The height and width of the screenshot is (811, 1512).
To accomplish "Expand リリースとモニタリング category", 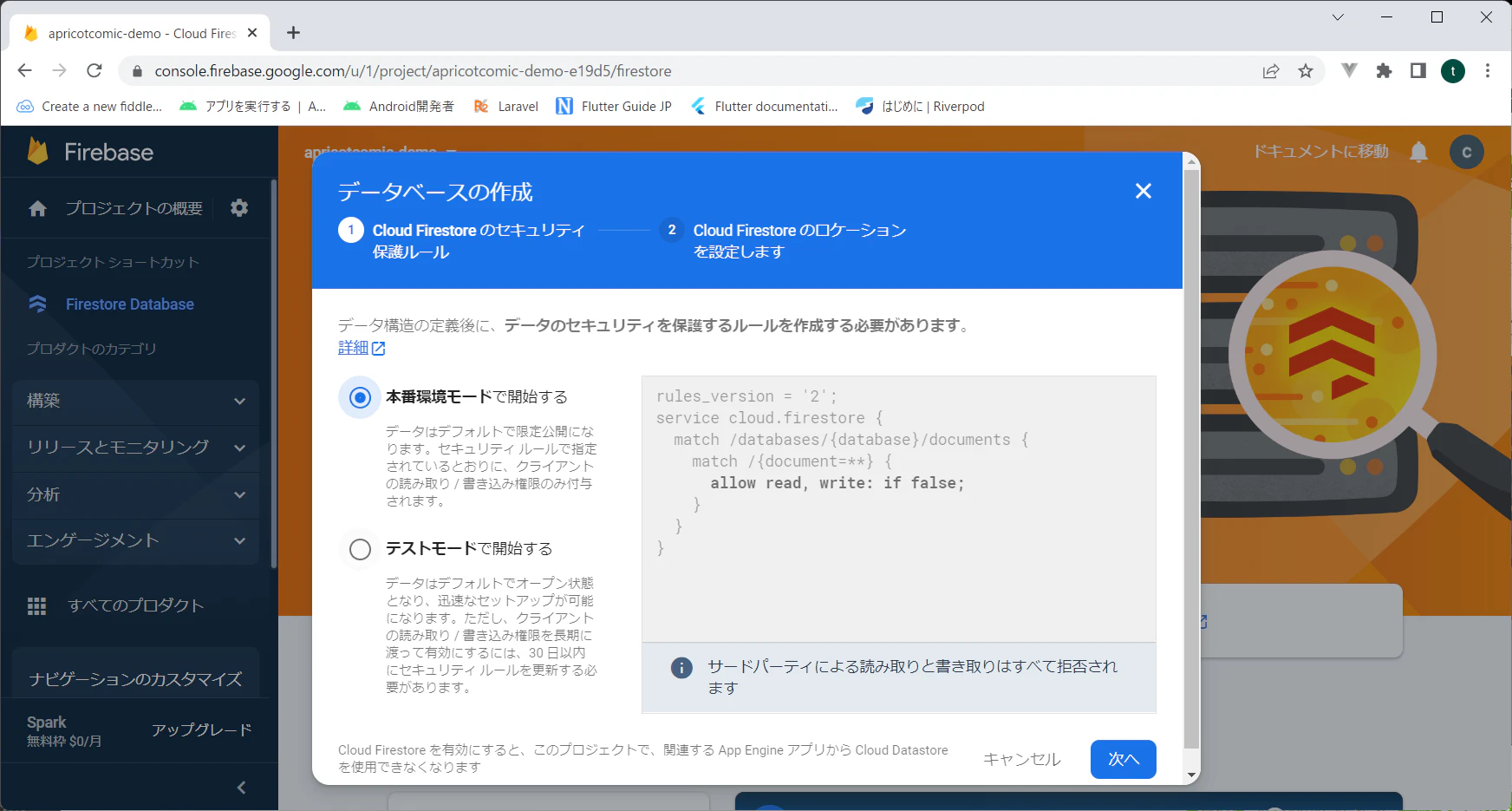I will tap(136, 448).
